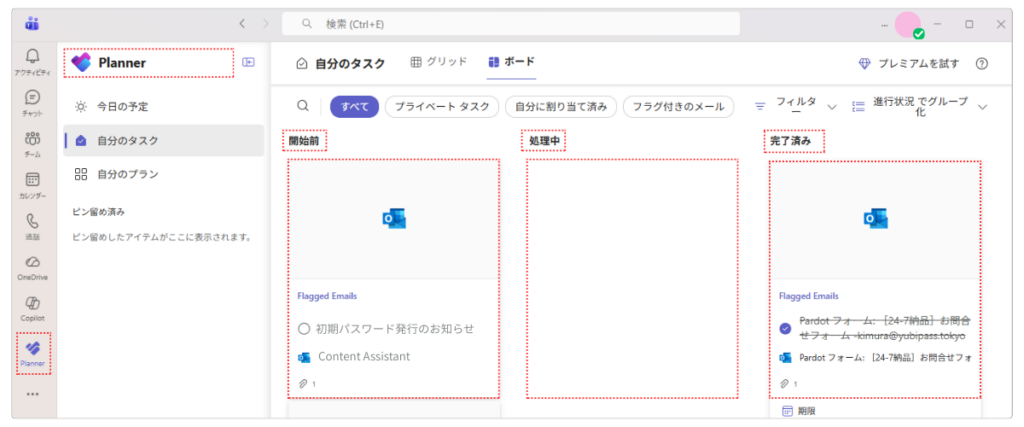
Task: Open OneDrive in the sidebar
Action: pos(33,267)
